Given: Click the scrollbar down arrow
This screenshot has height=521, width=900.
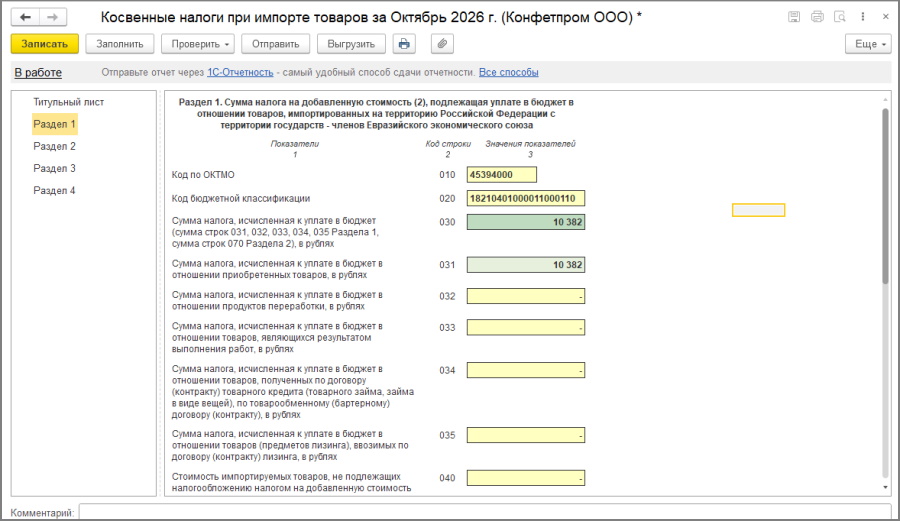Looking at the screenshot, I should tap(885, 487).
